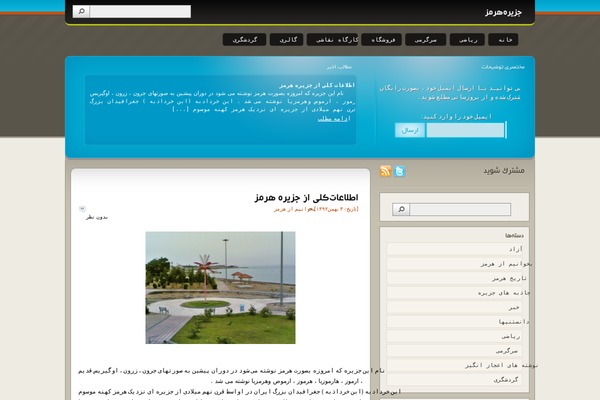Open the ریاضی menu item
The height and width of the screenshot is (400, 600).
pos(467,39)
